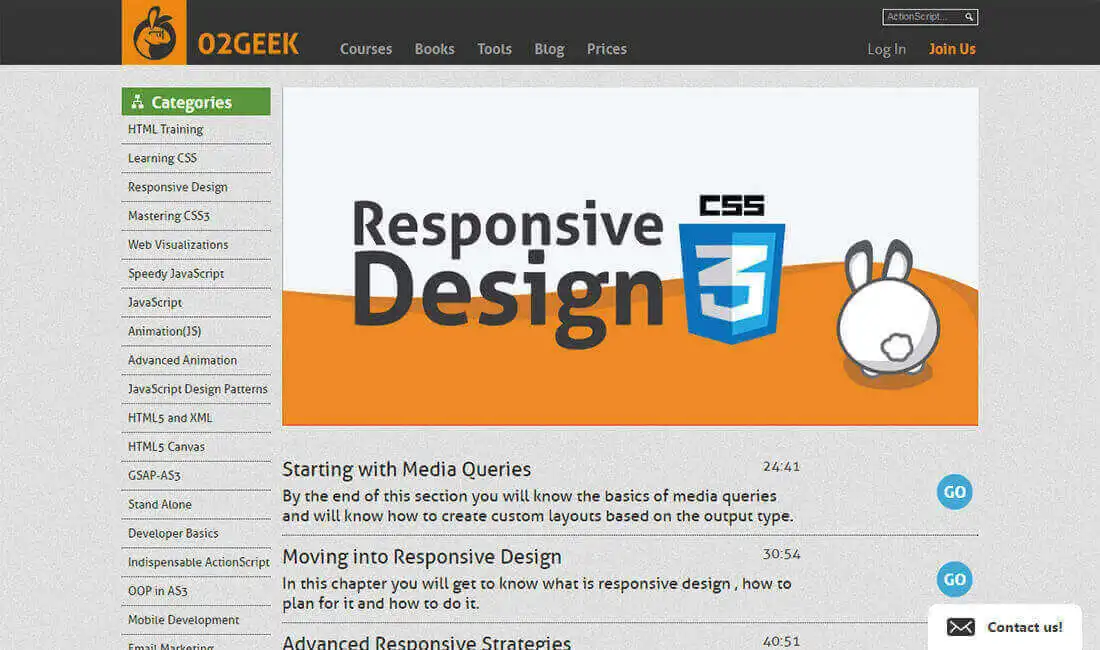Open the HTML5 Canvas category

tap(166, 447)
